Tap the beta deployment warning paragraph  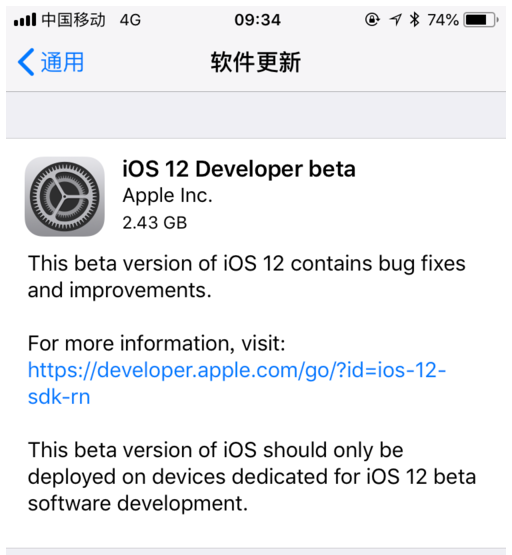pyautogui.click(x=252, y=477)
